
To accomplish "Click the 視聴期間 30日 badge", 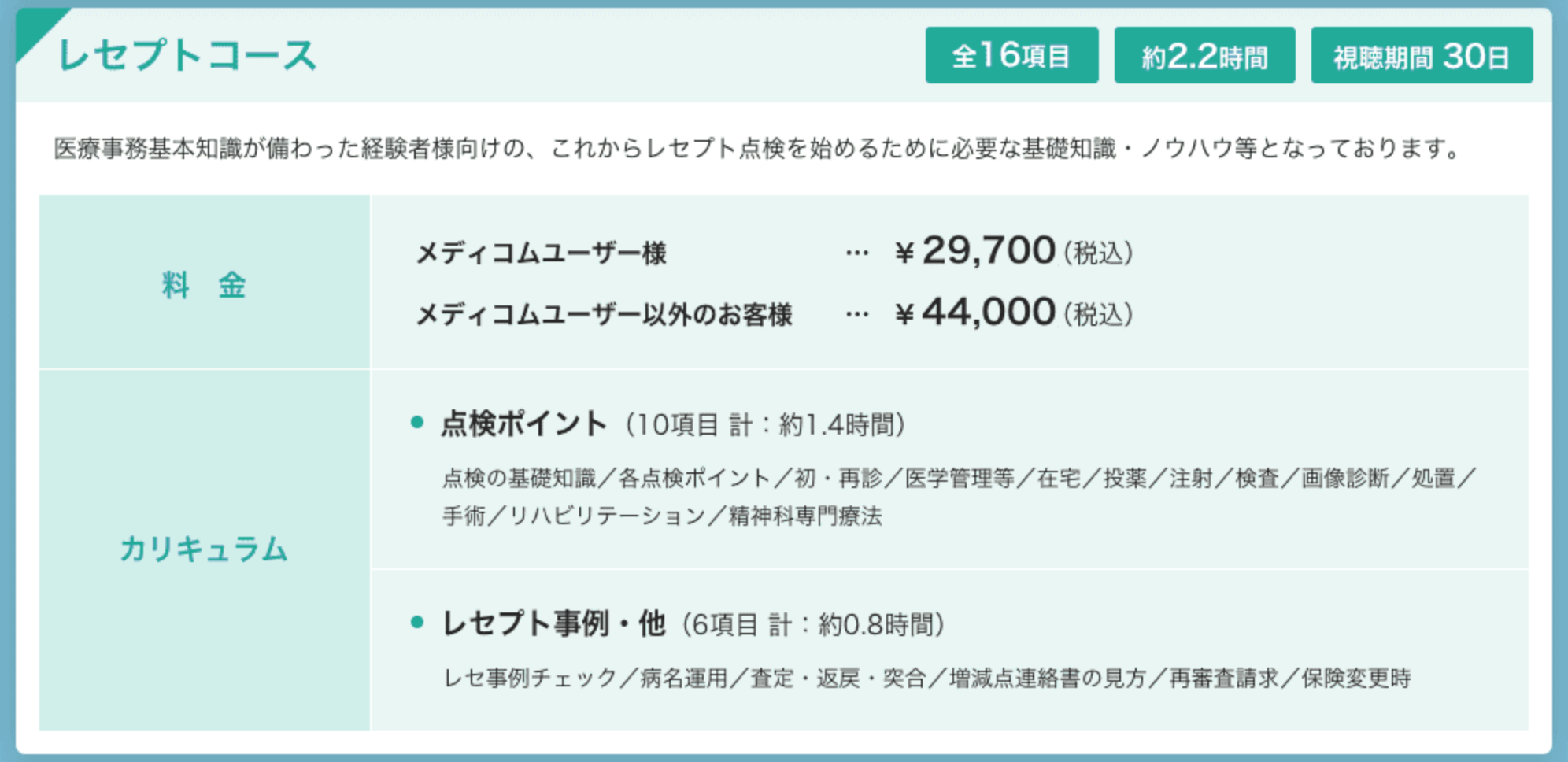I will pyautogui.click(x=1421, y=55).
